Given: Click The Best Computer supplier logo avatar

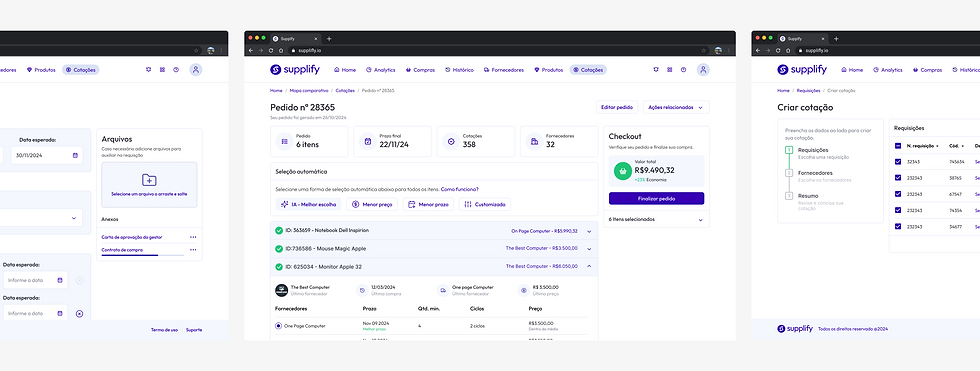Looking at the screenshot, I should 281,290.
